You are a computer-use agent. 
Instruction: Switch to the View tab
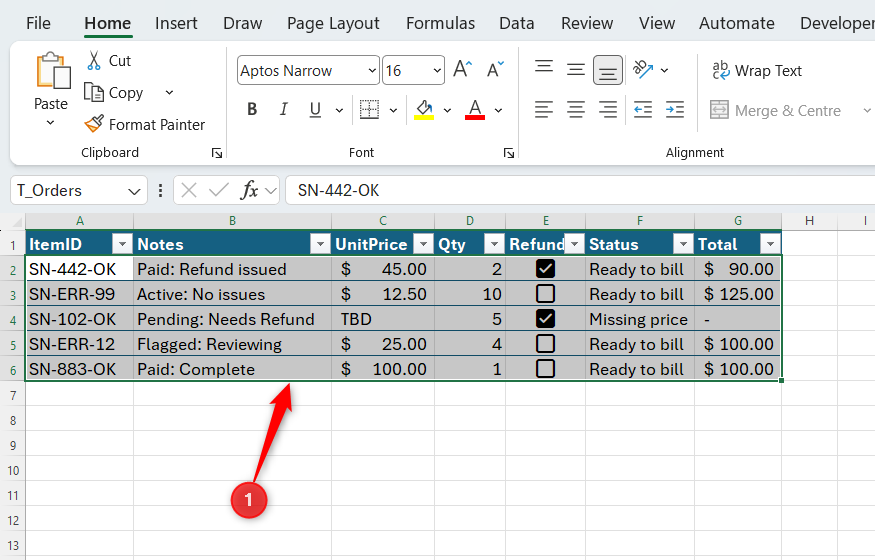tap(657, 23)
